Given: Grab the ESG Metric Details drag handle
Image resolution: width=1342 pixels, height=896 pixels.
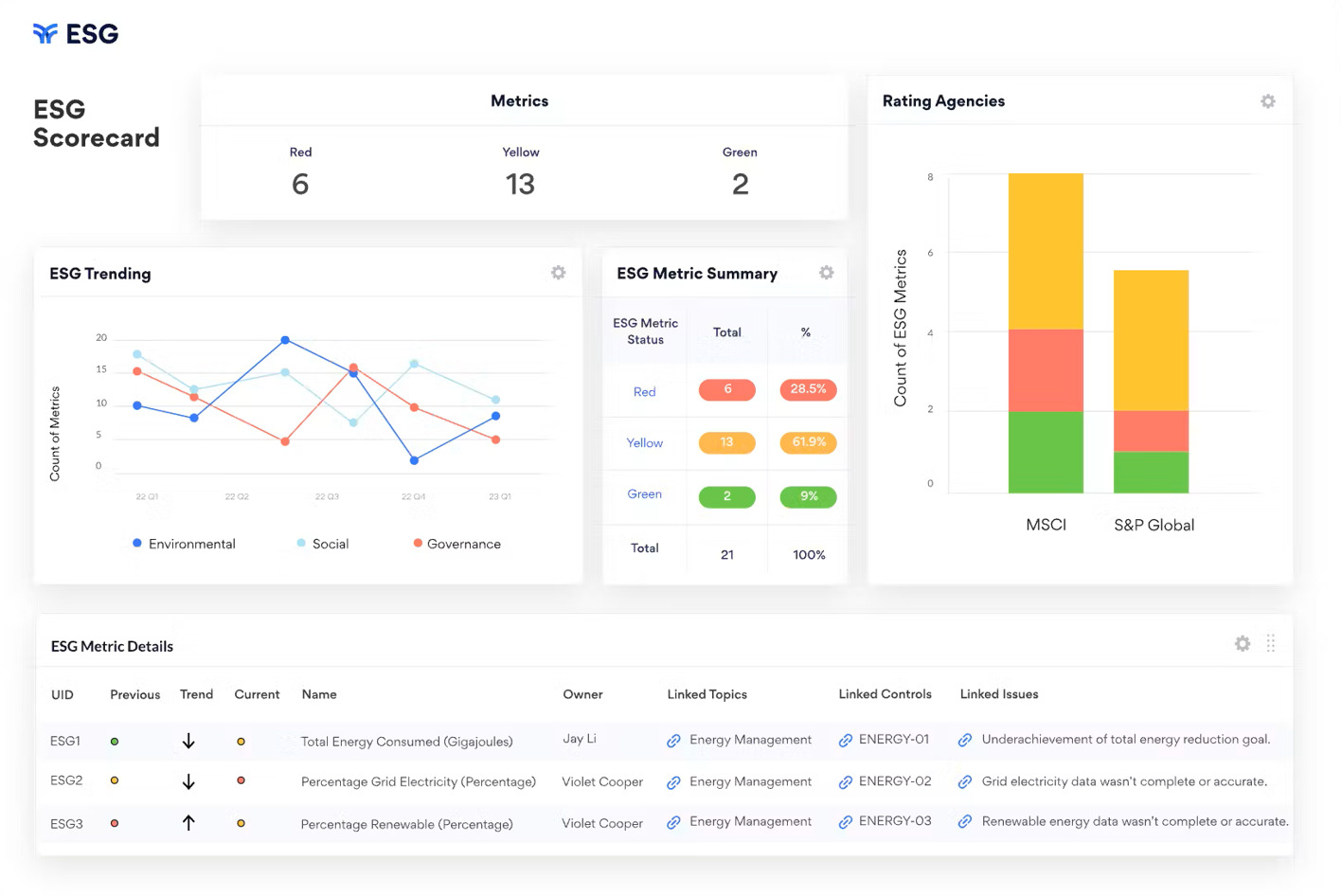Looking at the screenshot, I should (x=1271, y=643).
